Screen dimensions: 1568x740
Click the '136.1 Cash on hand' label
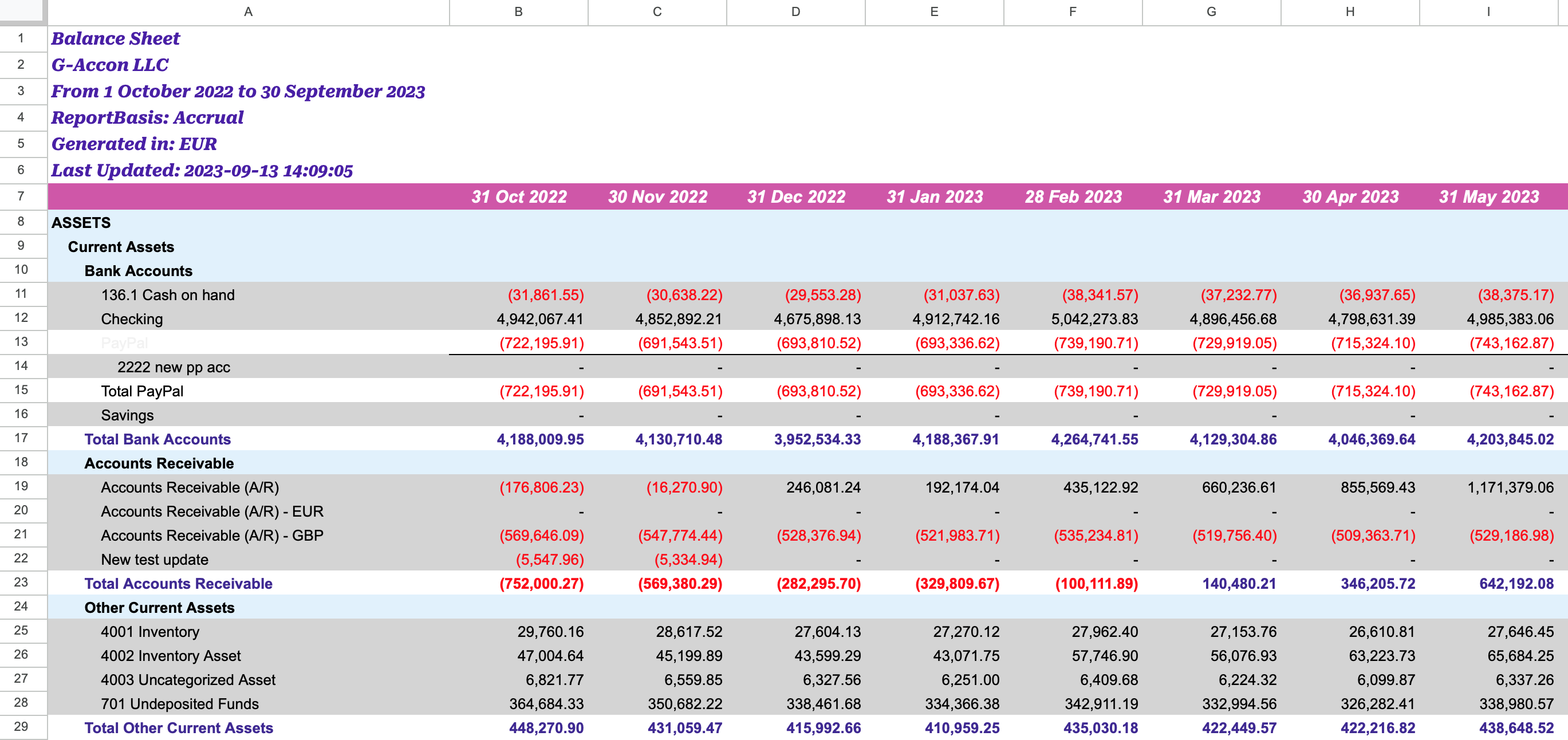167,295
